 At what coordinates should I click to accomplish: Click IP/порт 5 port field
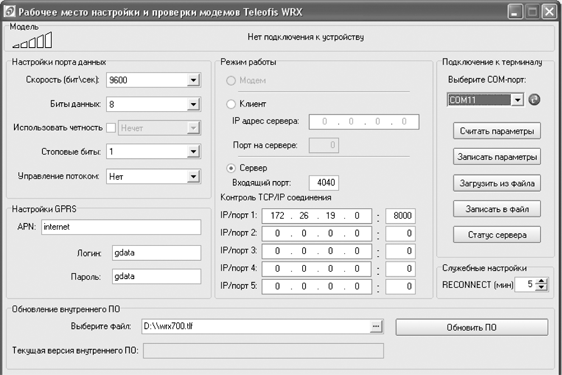point(401,286)
